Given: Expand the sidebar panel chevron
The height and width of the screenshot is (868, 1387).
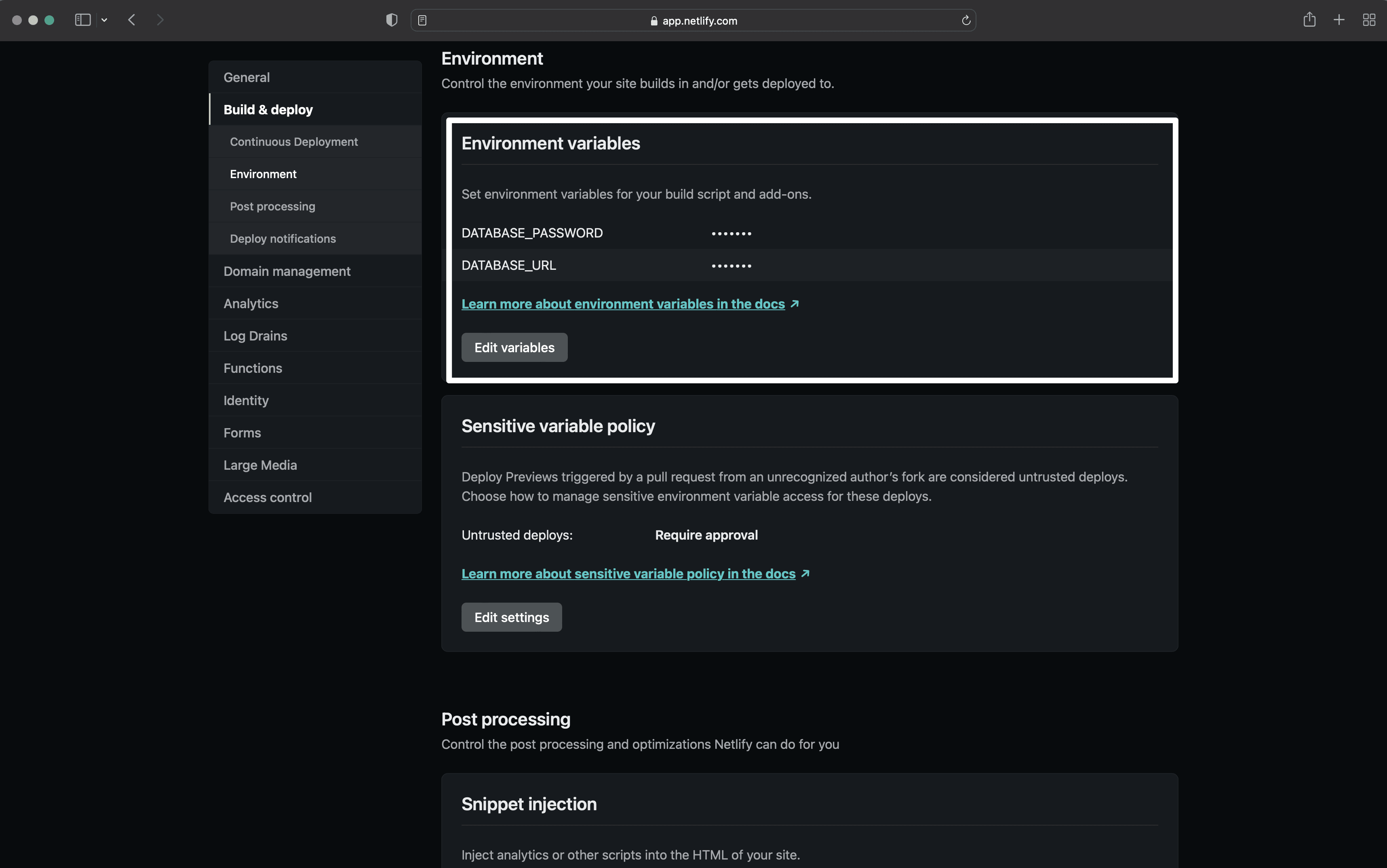Looking at the screenshot, I should click(x=105, y=19).
